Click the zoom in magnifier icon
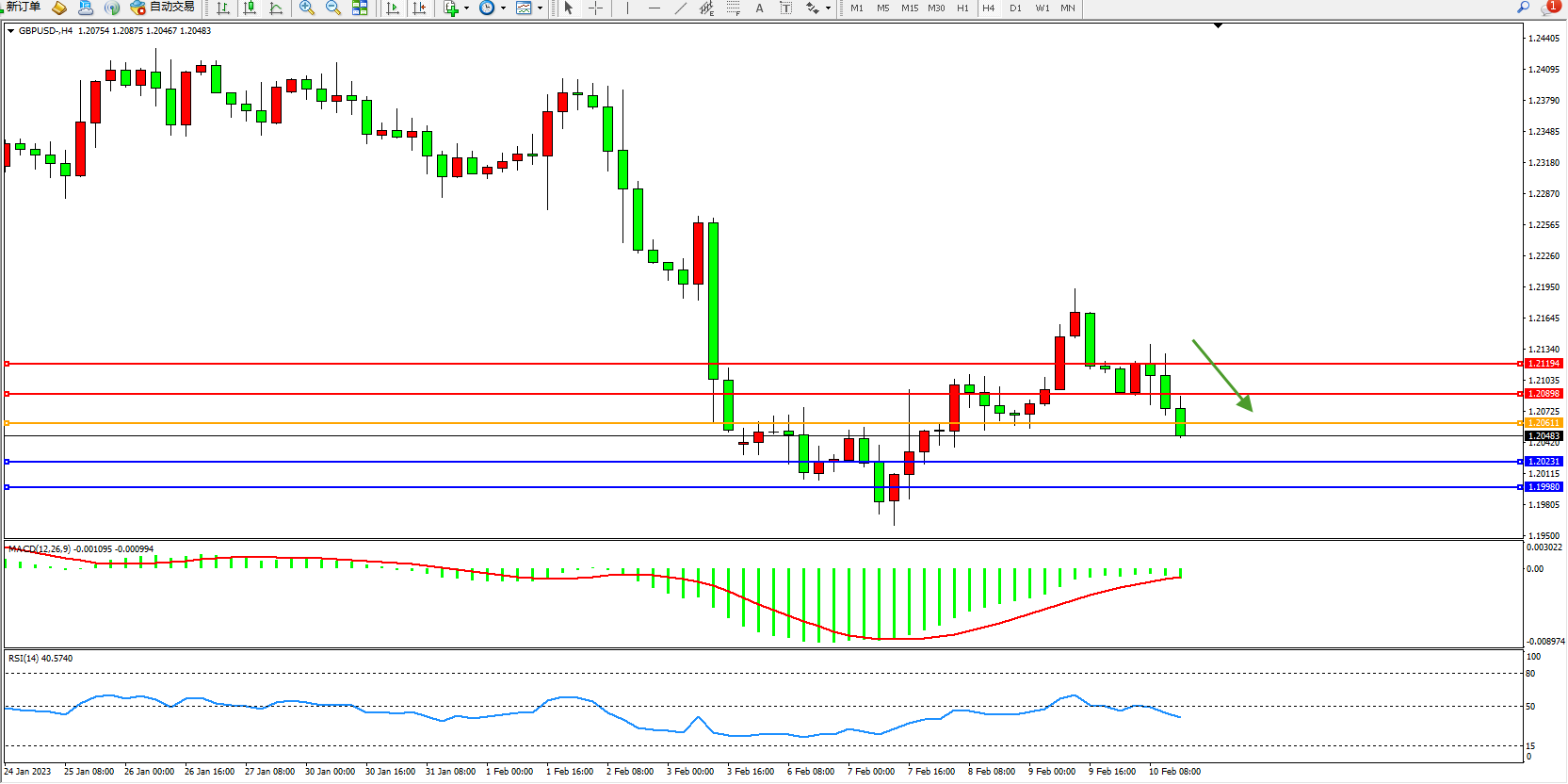1568x784 pixels. tap(307, 8)
